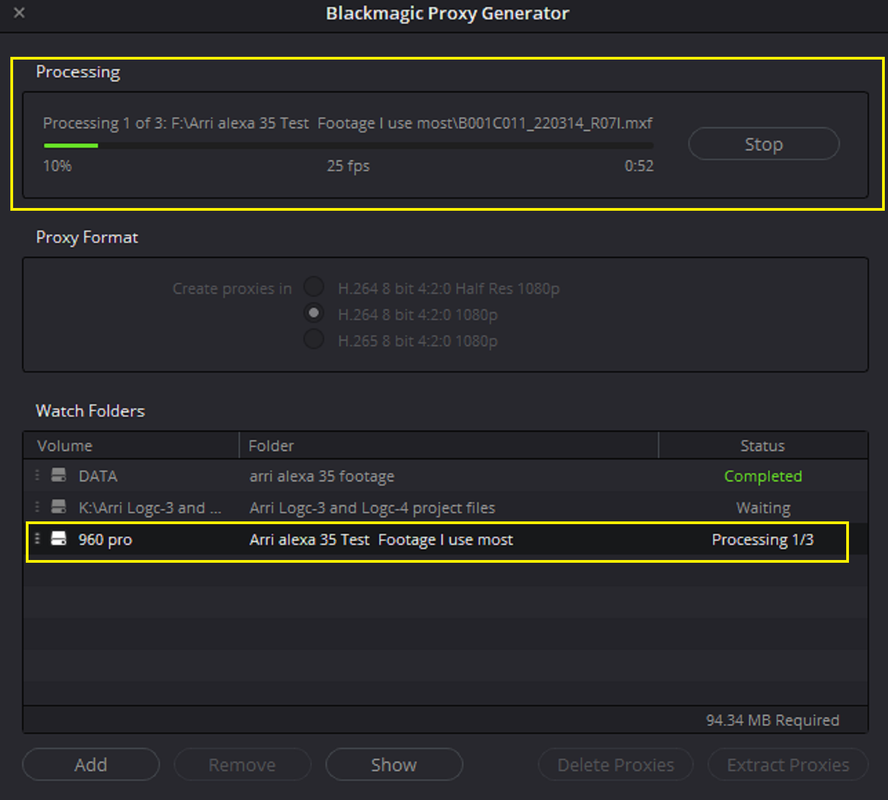
Task: Click the 'Processing 1/3' status cell
Action: coord(762,540)
